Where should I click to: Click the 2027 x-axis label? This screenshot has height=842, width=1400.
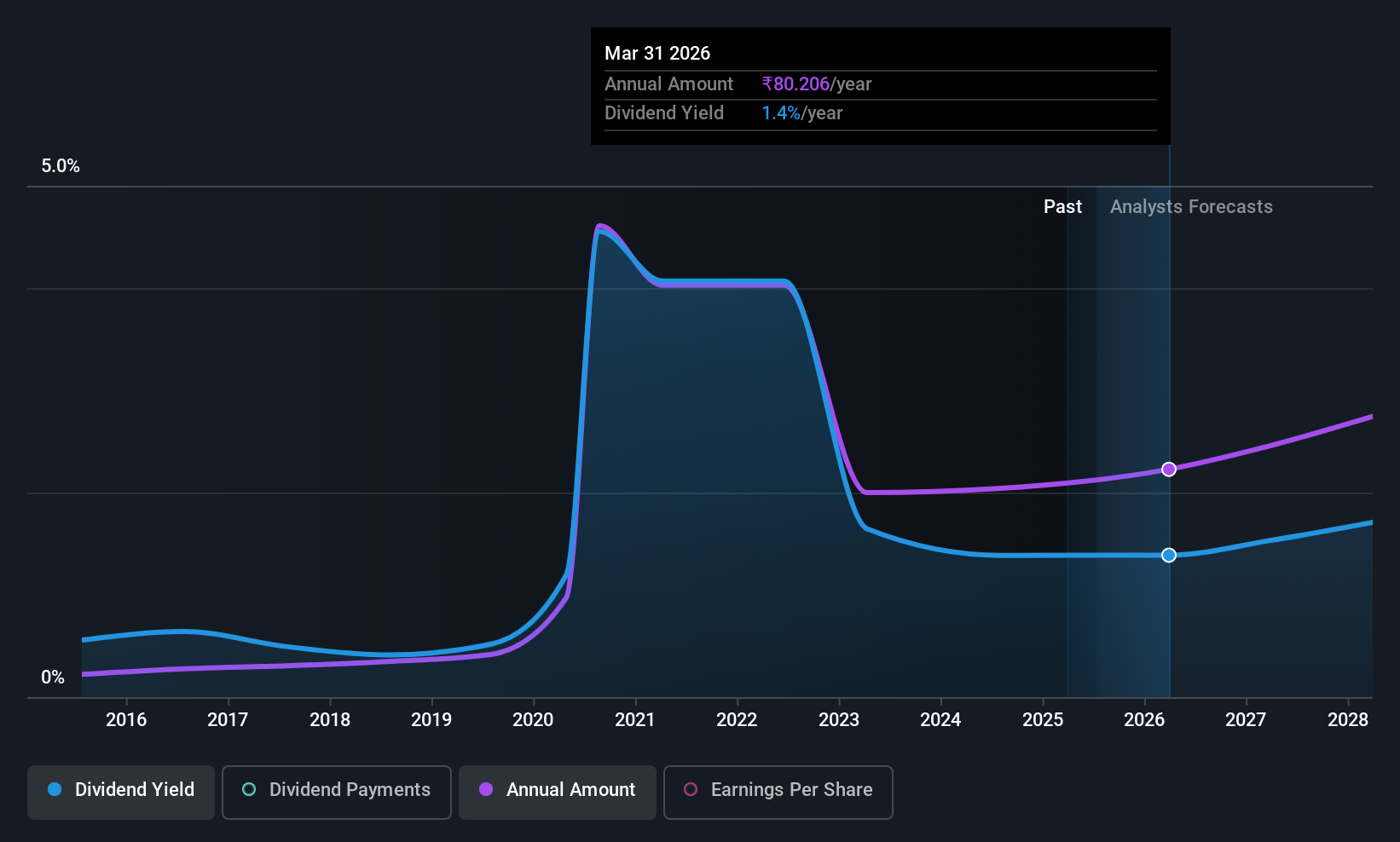pyautogui.click(x=1246, y=720)
